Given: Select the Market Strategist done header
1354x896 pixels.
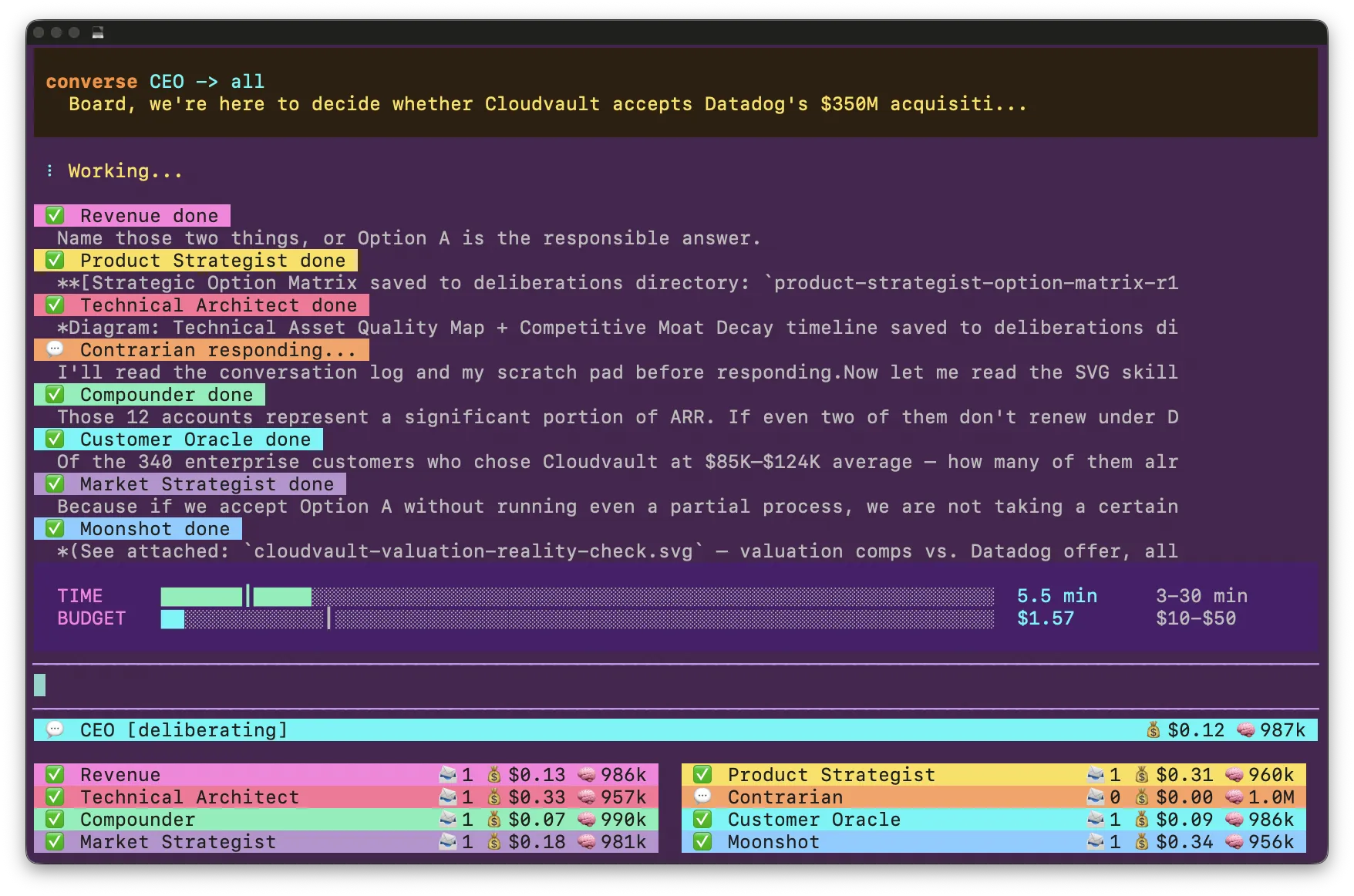Looking at the screenshot, I should [190, 483].
